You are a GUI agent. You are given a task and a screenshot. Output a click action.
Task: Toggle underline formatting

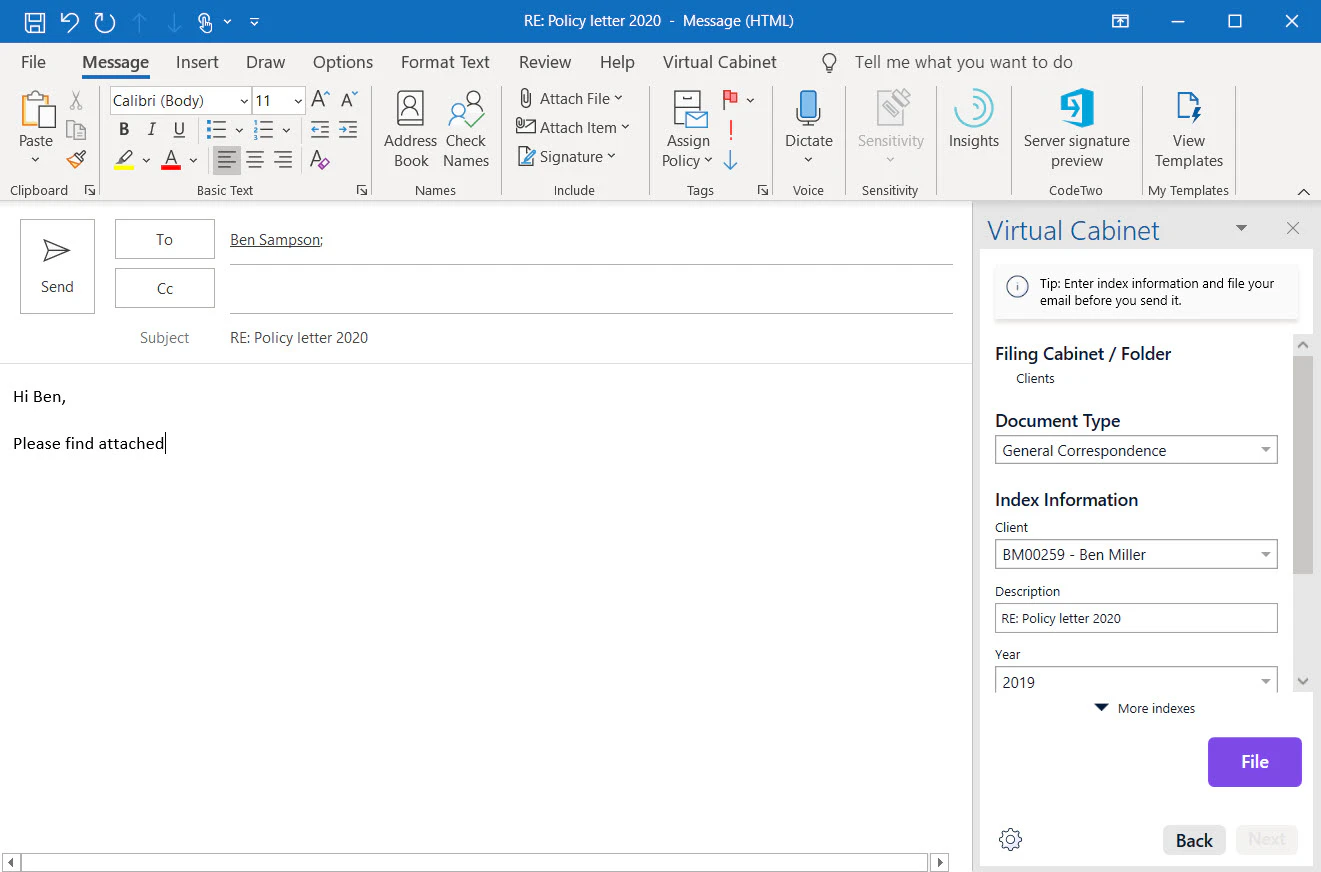(179, 129)
